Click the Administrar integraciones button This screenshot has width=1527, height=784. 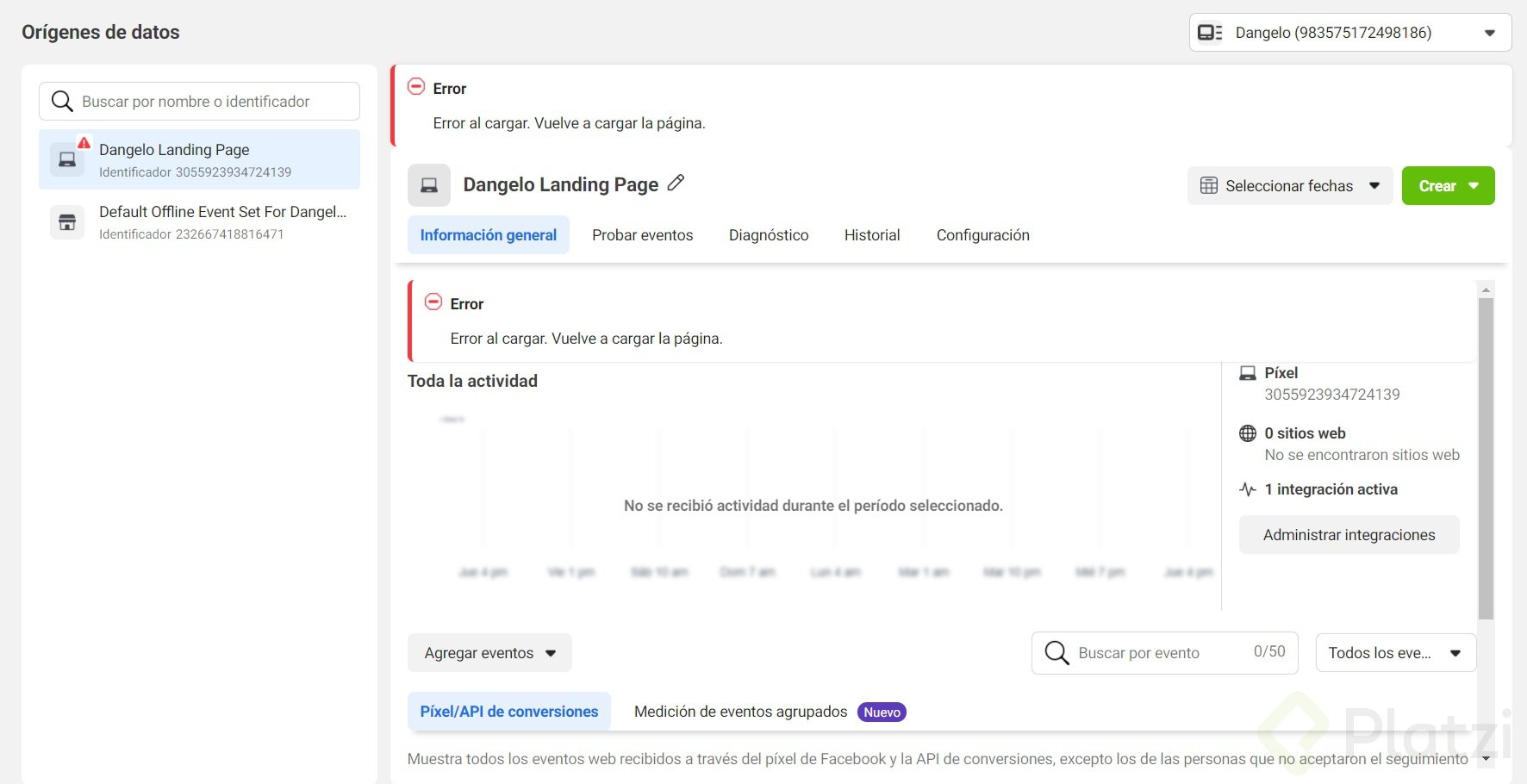coord(1349,535)
